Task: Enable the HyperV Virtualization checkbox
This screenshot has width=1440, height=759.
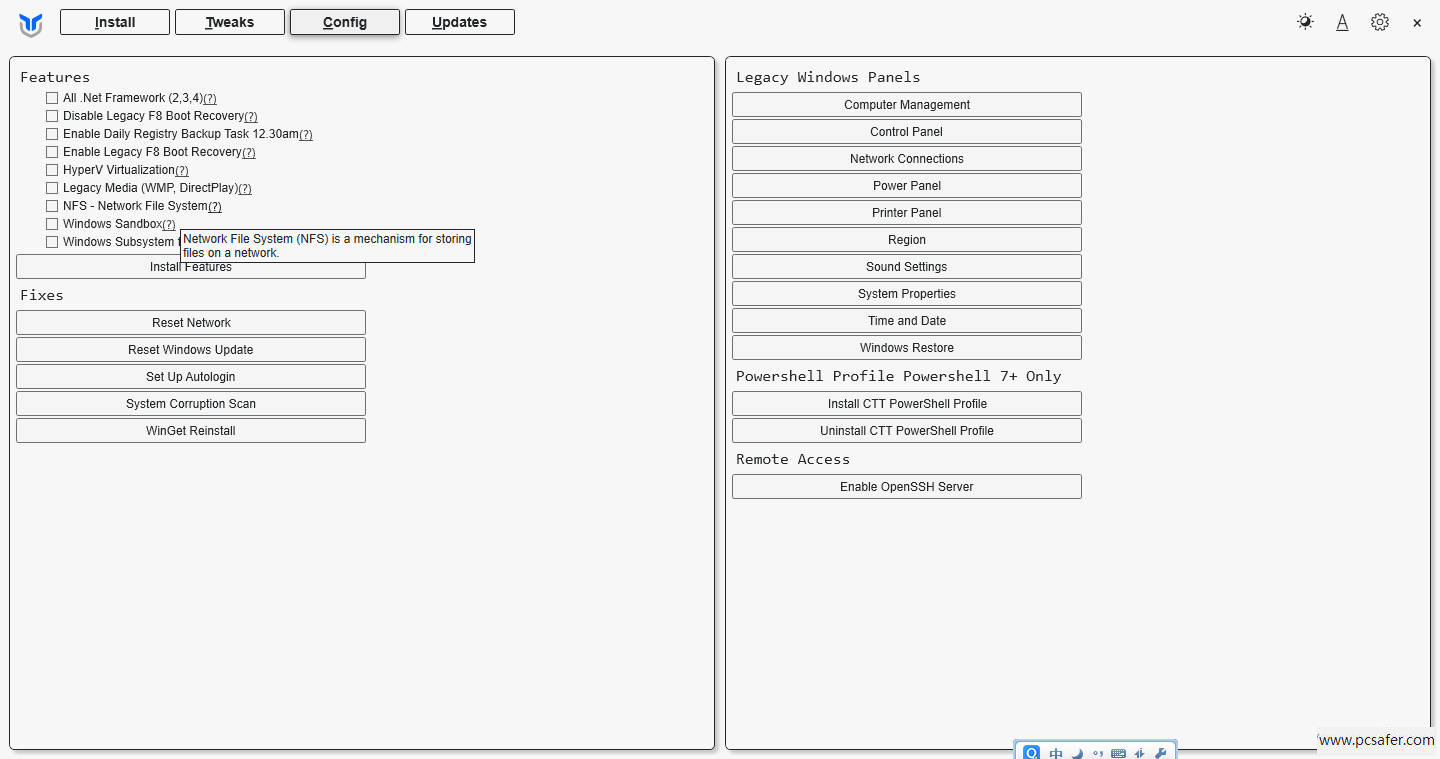Action: click(52, 170)
